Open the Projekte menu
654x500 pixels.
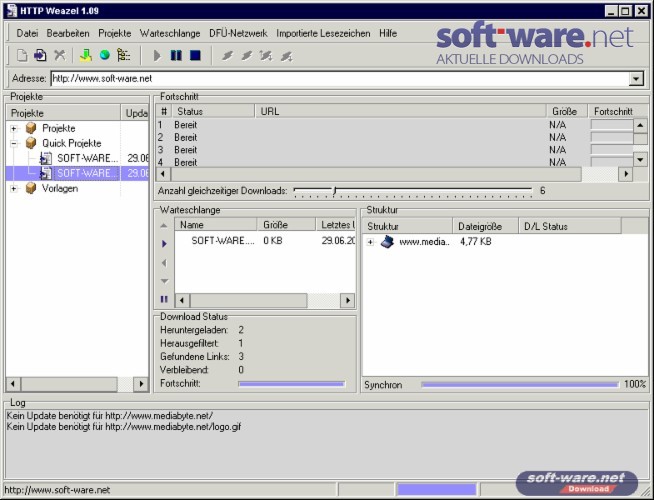click(115, 33)
